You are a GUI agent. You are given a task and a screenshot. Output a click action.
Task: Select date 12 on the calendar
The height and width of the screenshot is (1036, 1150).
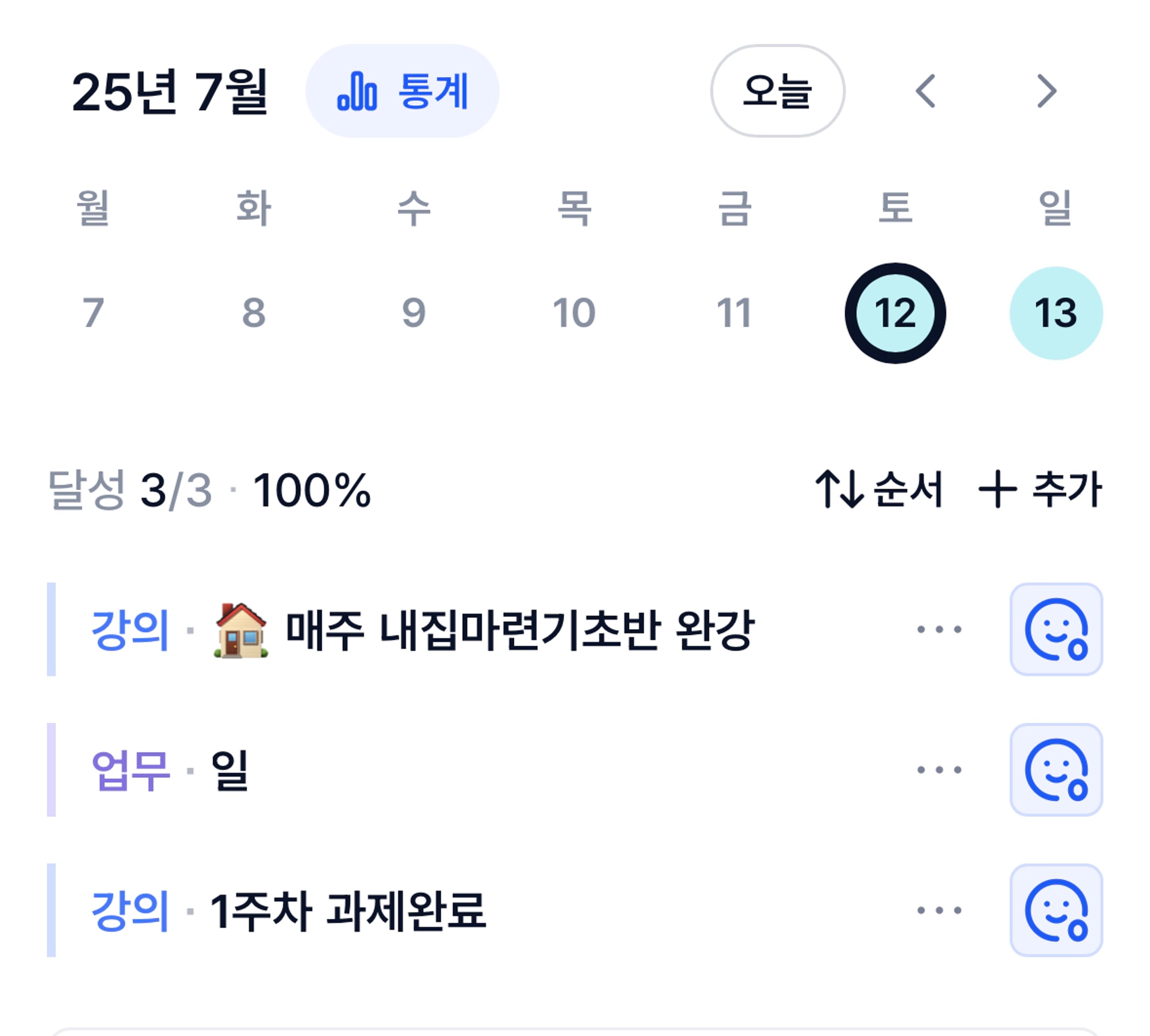(x=895, y=313)
